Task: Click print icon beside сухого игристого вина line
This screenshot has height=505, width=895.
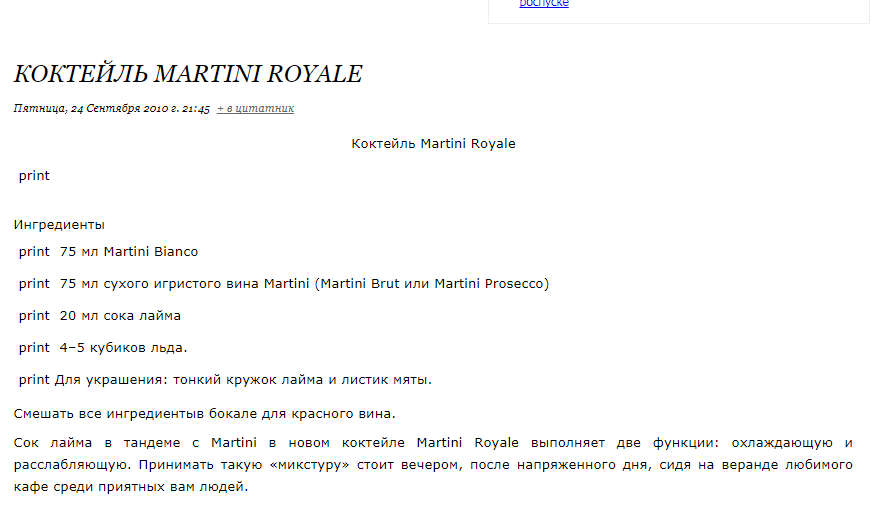Action: click(34, 284)
